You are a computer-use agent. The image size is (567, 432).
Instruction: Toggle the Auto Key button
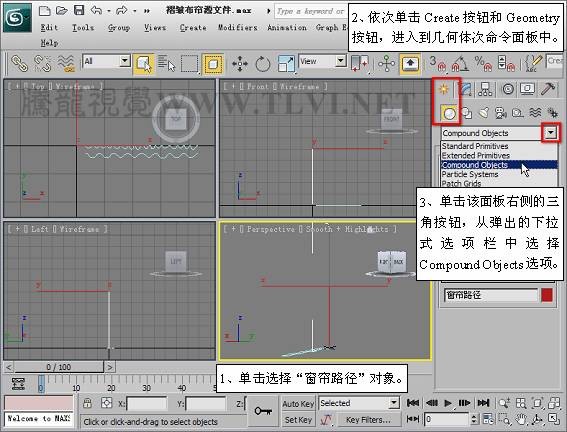pos(298,404)
